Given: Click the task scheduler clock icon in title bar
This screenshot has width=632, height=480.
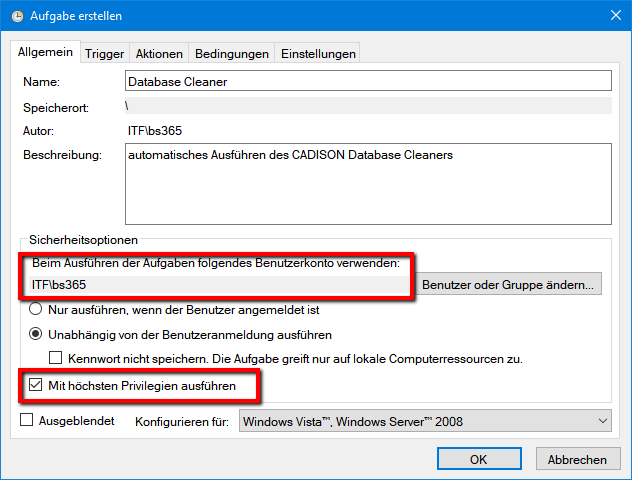Looking at the screenshot, I should (x=17, y=16).
